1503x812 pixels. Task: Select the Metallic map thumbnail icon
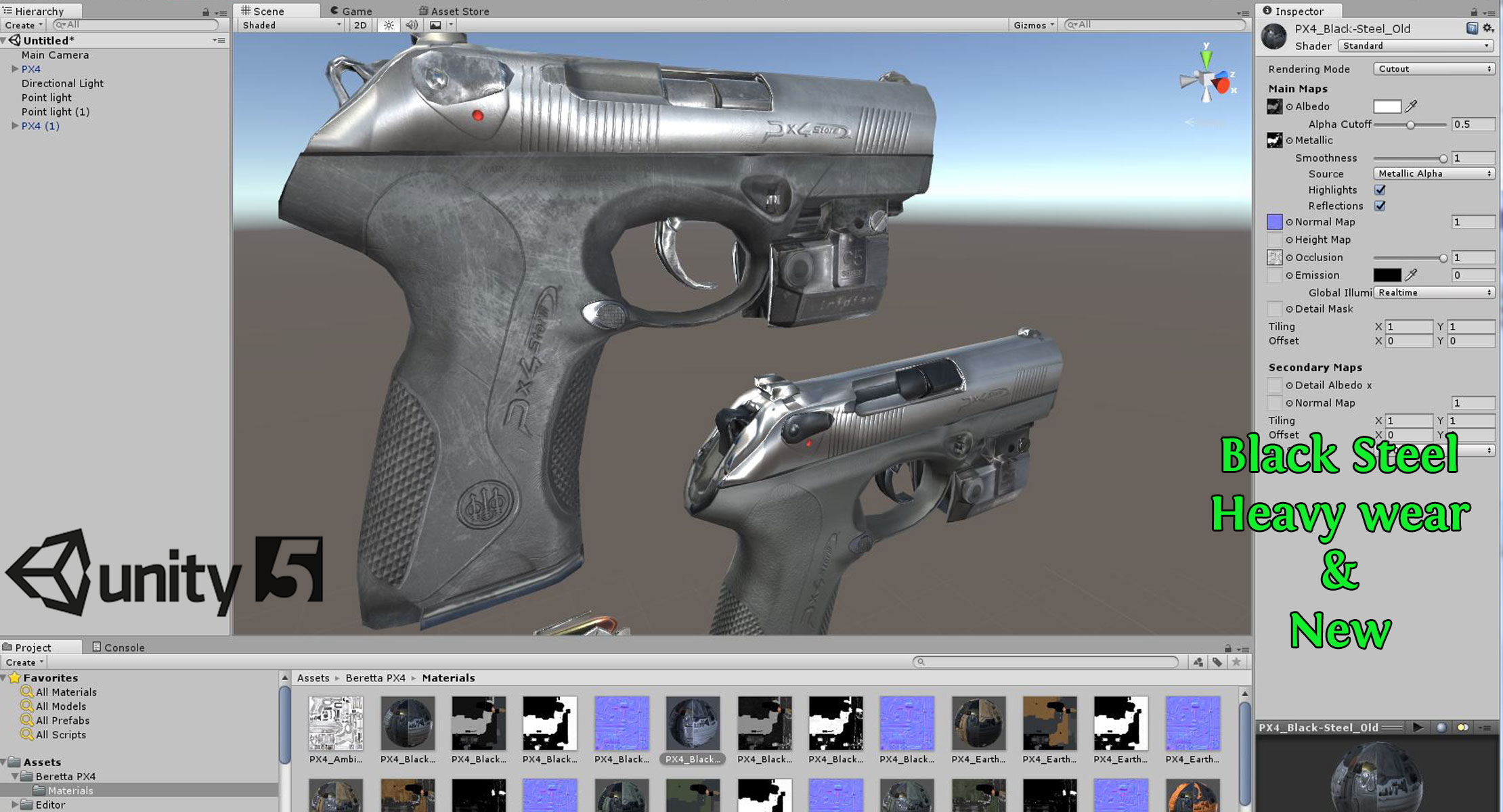1274,140
